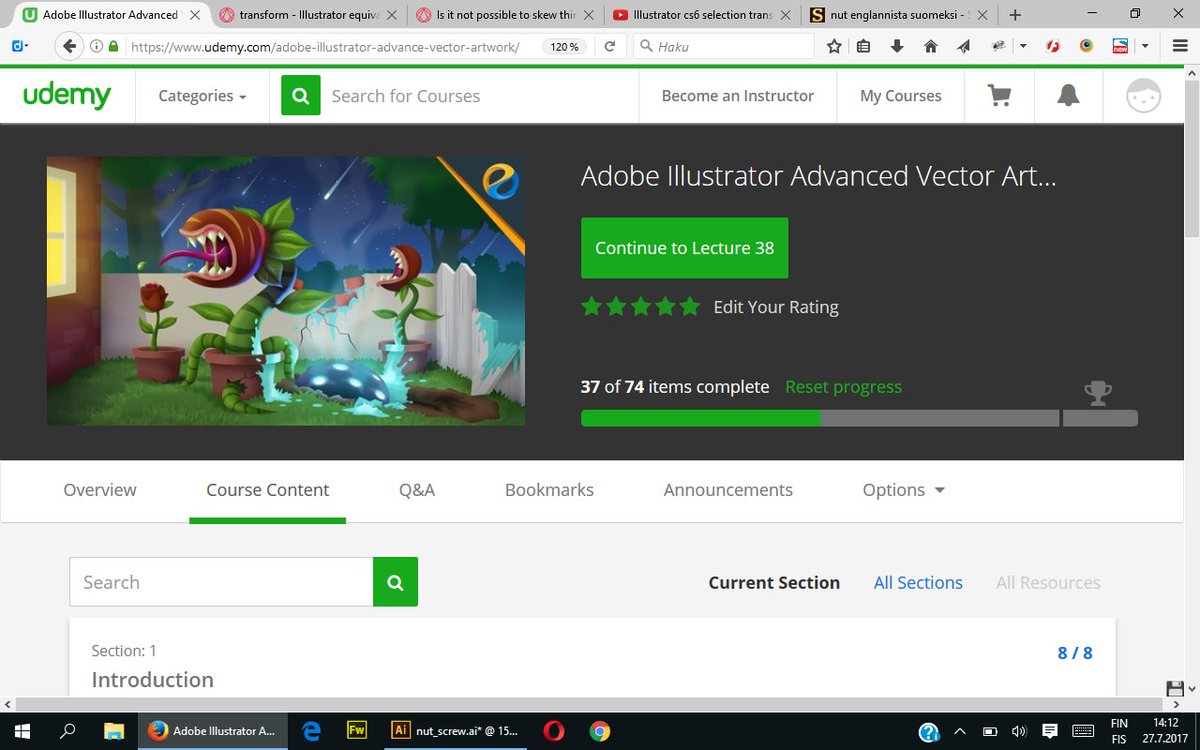Image resolution: width=1200 pixels, height=750 pixels.
Task: Click the course completion trophy icon
Action: click(x=1098, y=393)
